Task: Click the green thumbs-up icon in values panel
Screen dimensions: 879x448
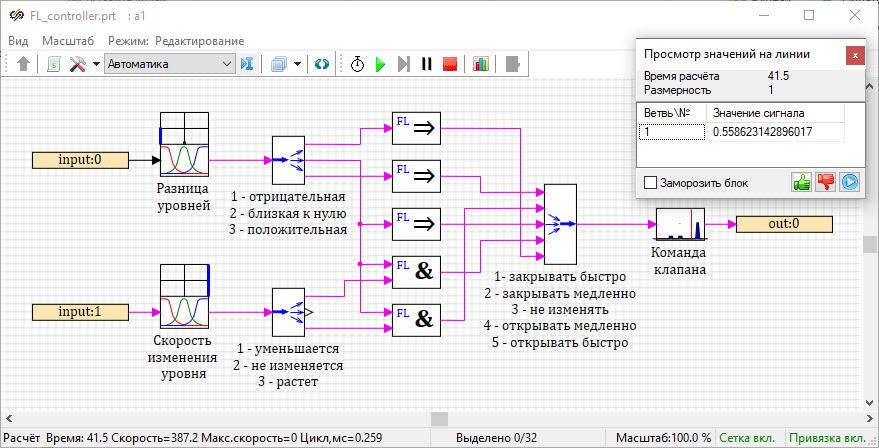Action: tap(801, 182)
